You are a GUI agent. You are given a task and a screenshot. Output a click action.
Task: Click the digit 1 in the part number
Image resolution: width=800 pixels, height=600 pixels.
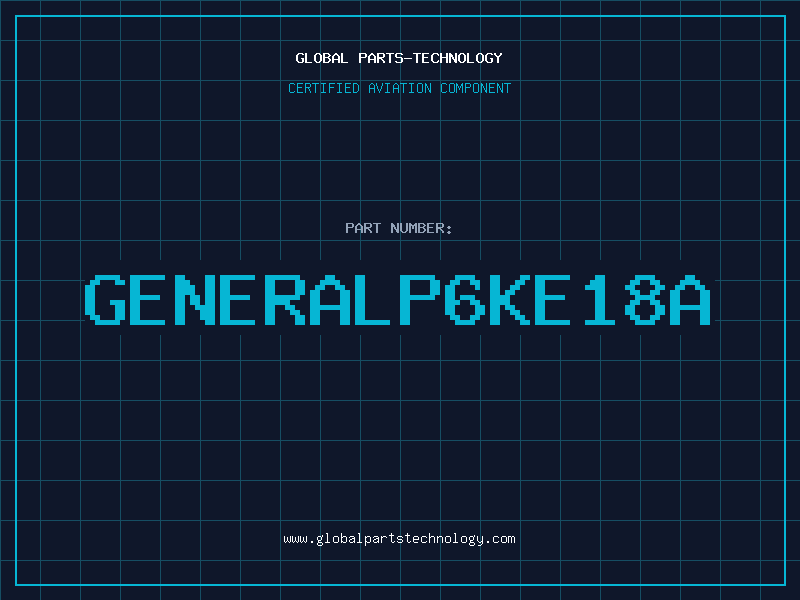click(599, 300)
